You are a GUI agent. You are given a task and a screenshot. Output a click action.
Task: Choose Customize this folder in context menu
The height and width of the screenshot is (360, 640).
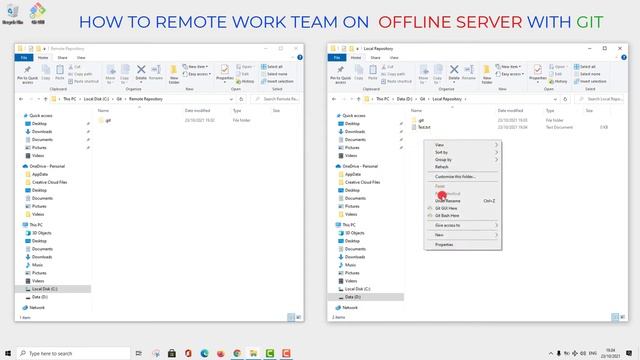pos(462,177)
